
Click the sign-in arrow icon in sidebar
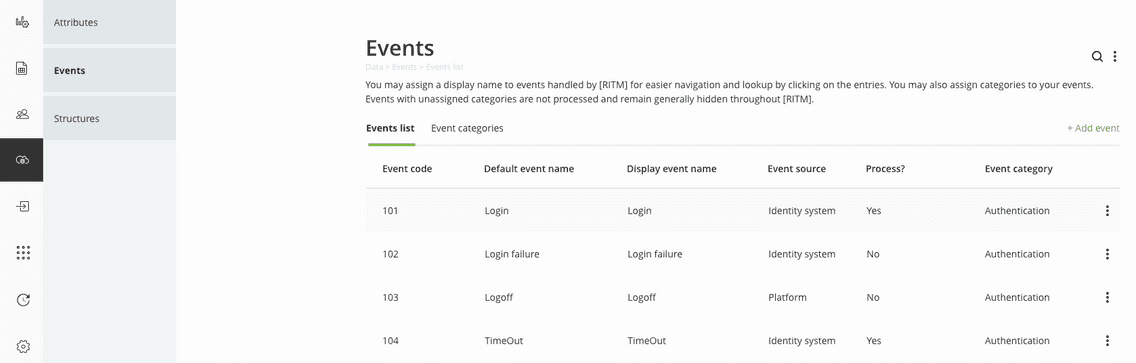click(22, 206)
